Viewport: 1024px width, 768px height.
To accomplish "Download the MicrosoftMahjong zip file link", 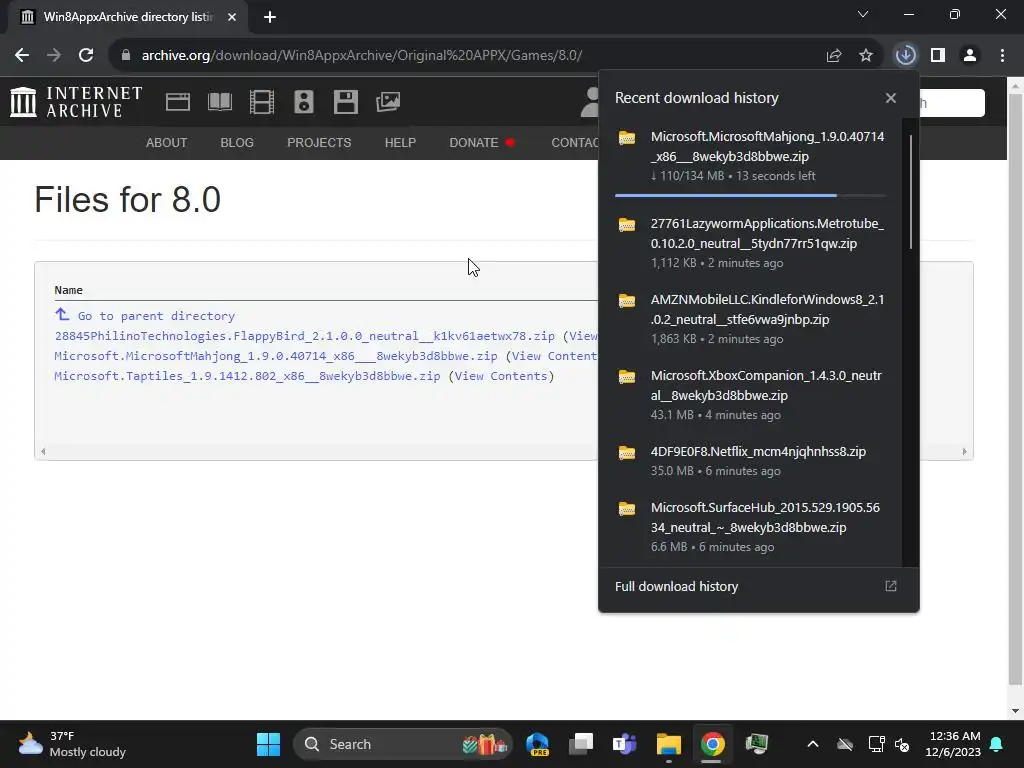I will 276,356.
